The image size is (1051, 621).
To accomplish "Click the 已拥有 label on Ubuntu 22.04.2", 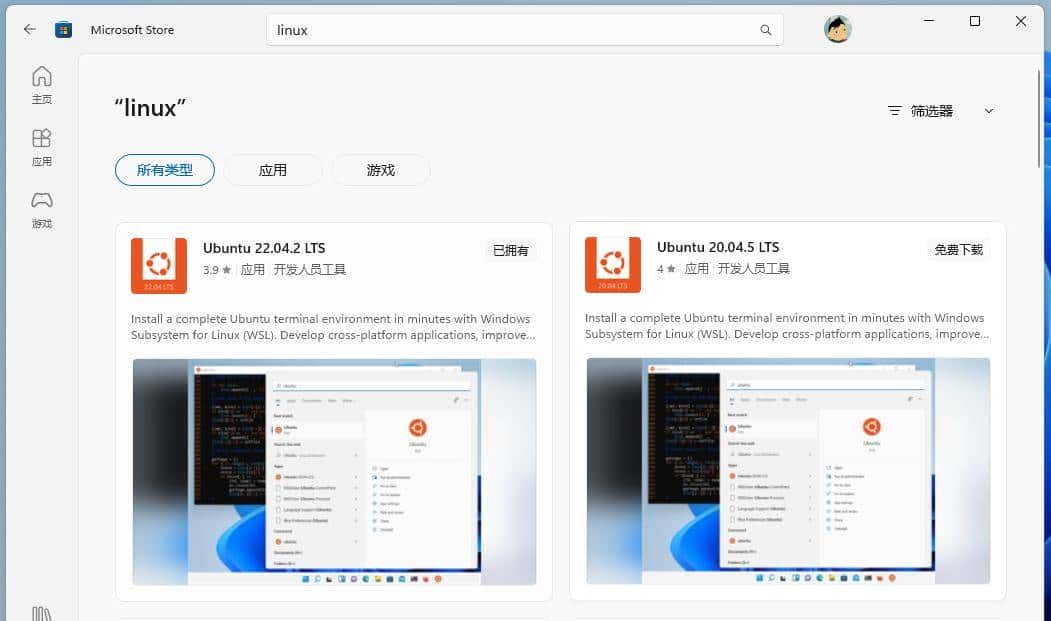I will (510, 250).
